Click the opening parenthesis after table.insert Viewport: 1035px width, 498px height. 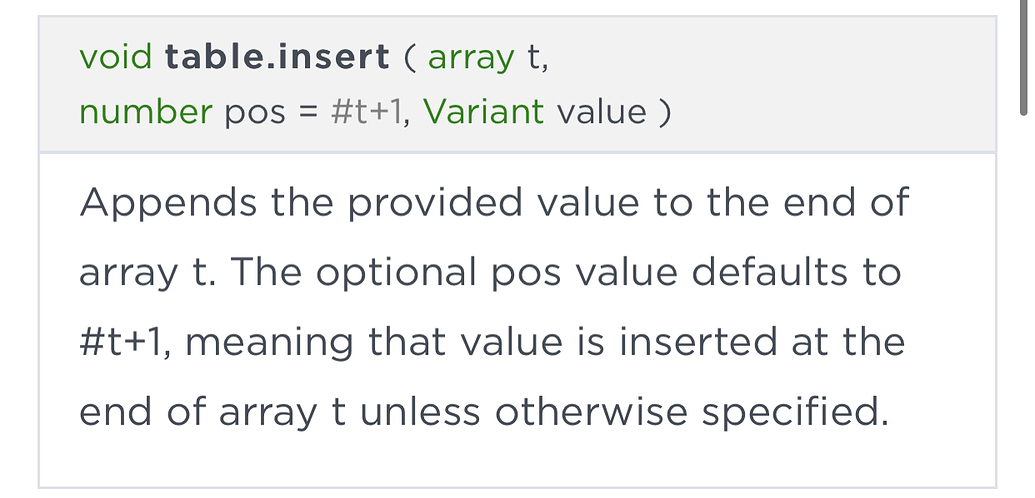408,57
